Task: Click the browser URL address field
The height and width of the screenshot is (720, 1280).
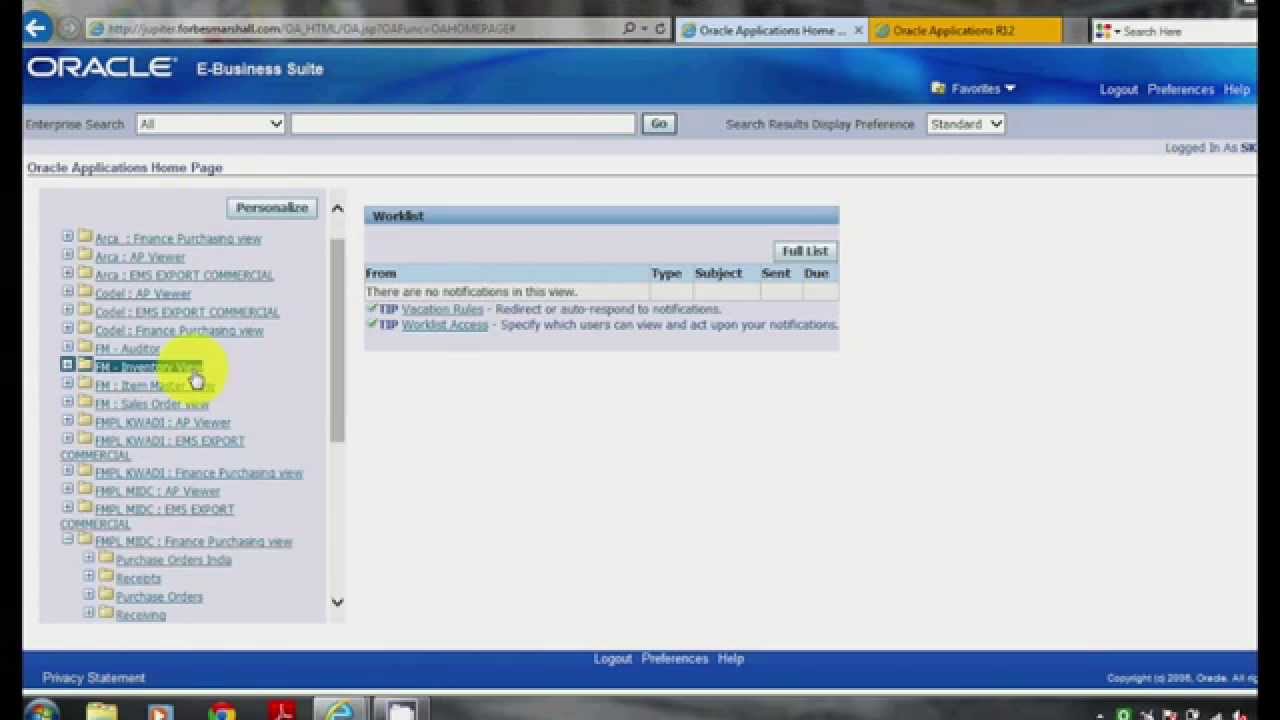Action: (x=352, y=29)
